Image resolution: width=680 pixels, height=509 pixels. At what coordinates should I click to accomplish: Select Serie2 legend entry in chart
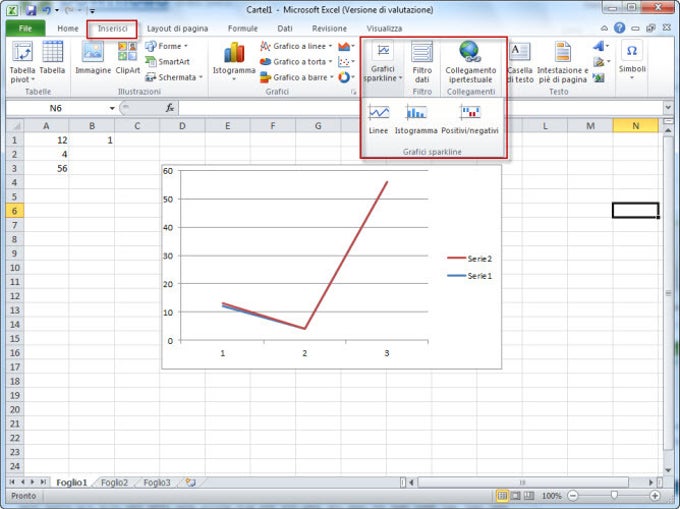[x=470, y=259]
